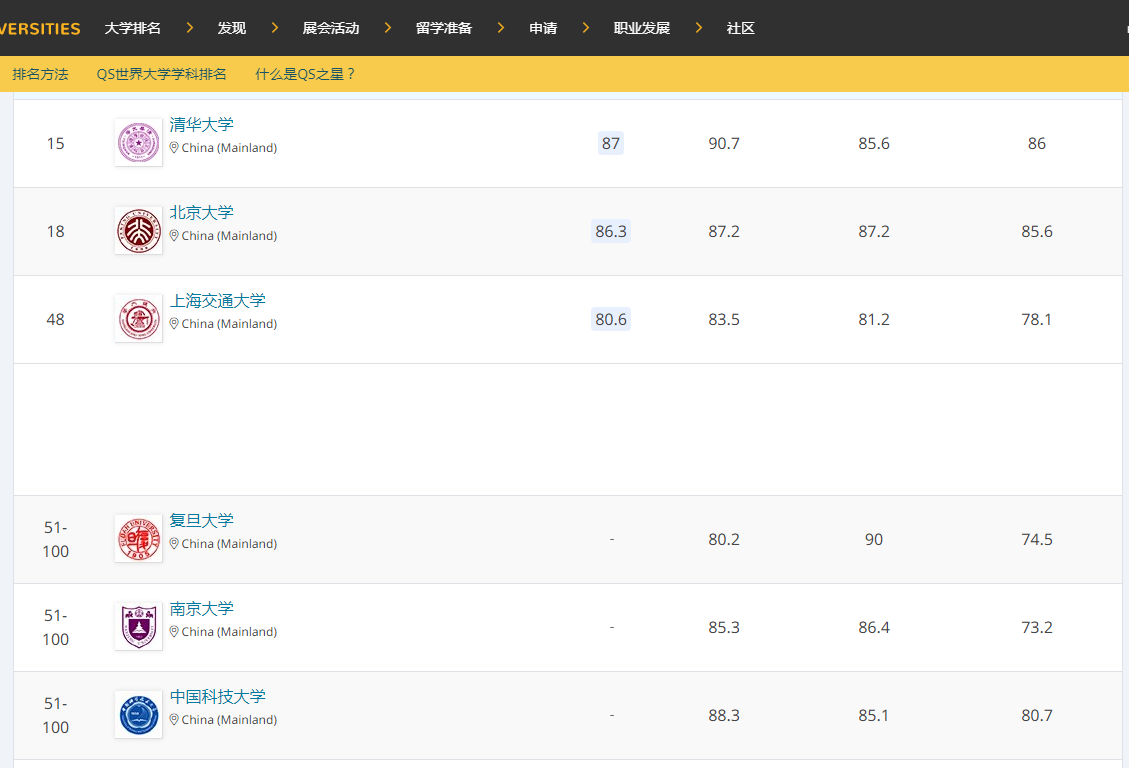This screenshot has height=768, width=1129.
Task: Open the 社区 menu
Action: [x=740, y=28]
